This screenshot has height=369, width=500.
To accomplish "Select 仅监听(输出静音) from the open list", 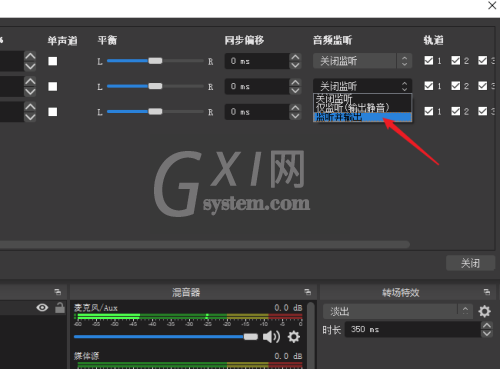I will (362, 108).
